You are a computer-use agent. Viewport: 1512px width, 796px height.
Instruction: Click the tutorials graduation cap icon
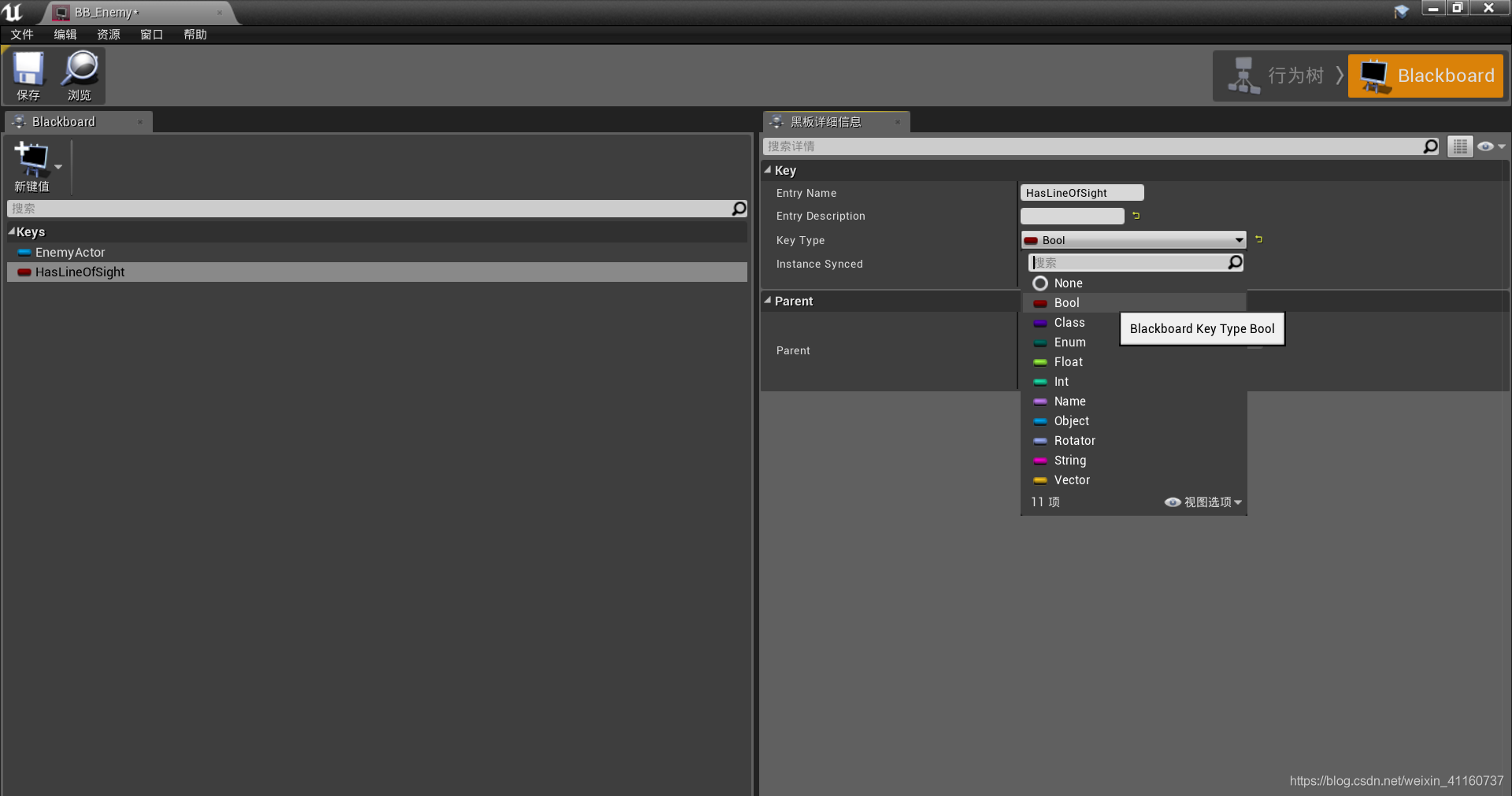click(x=1401, y=11)
